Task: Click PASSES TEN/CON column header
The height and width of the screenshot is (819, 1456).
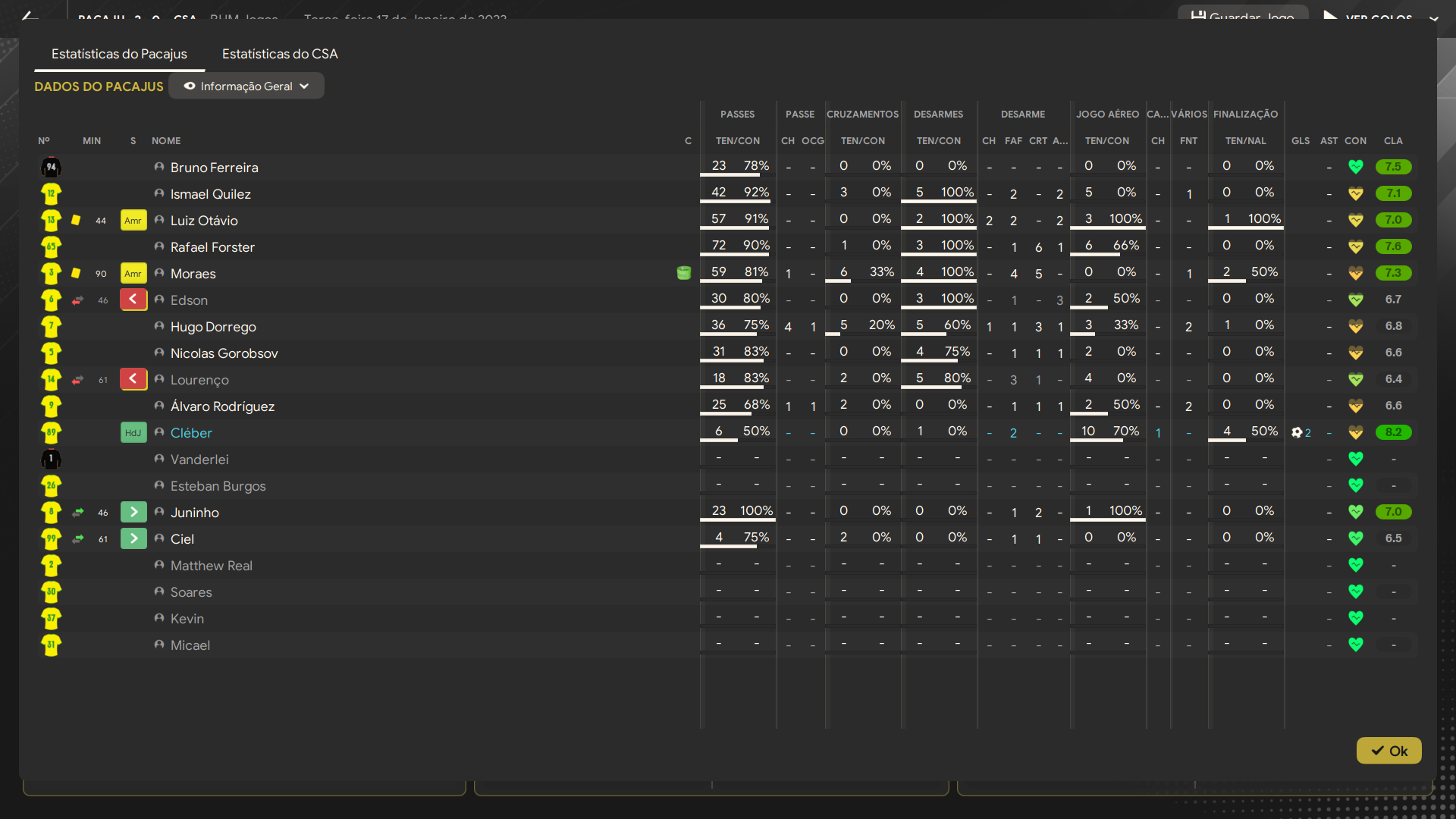Action: click(x=738, y=141)
